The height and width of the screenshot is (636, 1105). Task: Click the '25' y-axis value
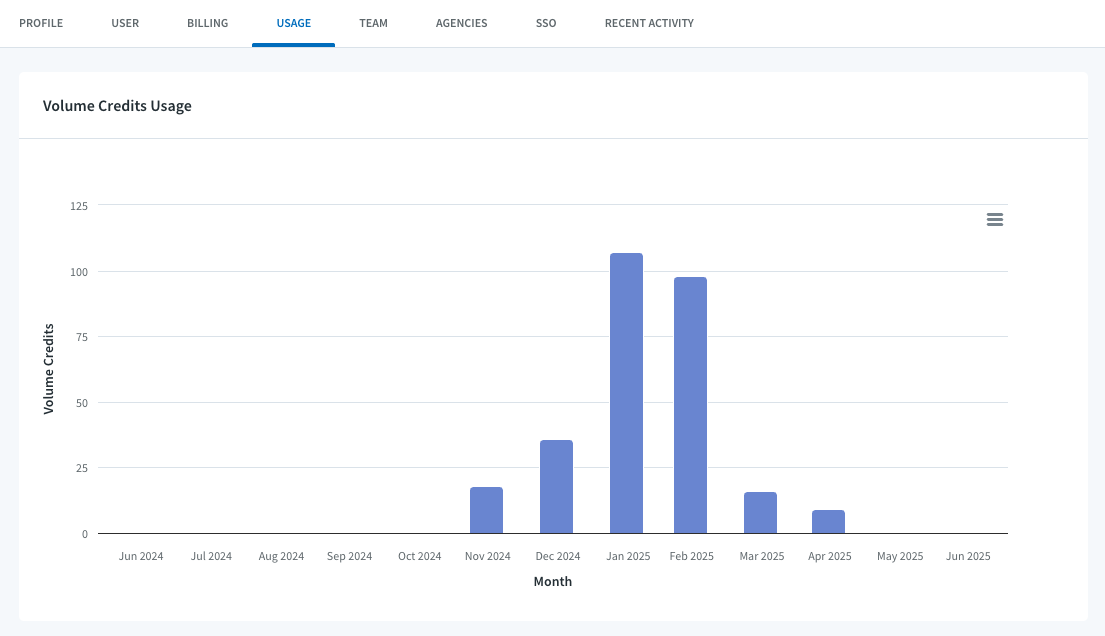[x=82, y=468]
